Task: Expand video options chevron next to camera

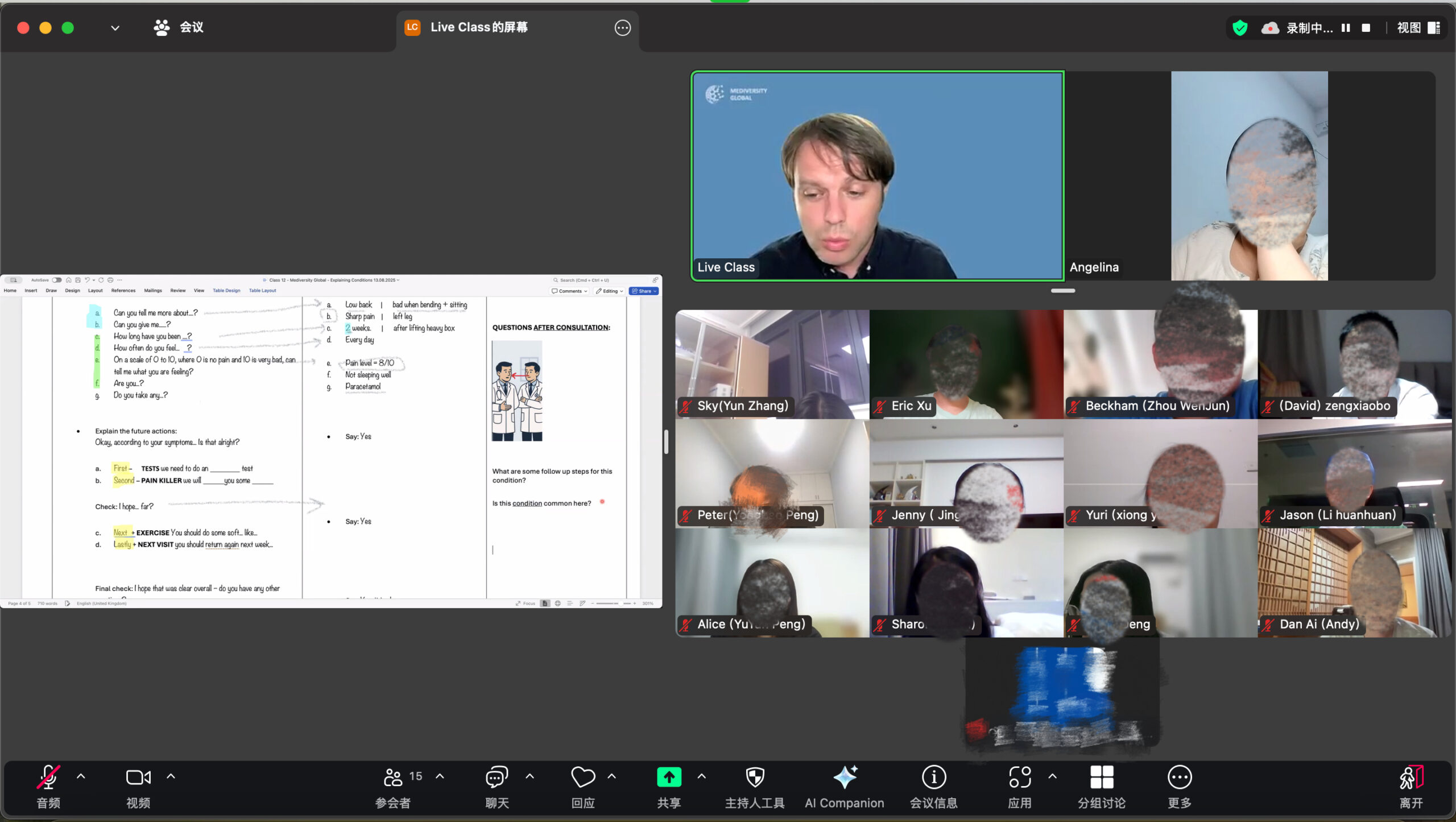Action: tap(171, 776)
